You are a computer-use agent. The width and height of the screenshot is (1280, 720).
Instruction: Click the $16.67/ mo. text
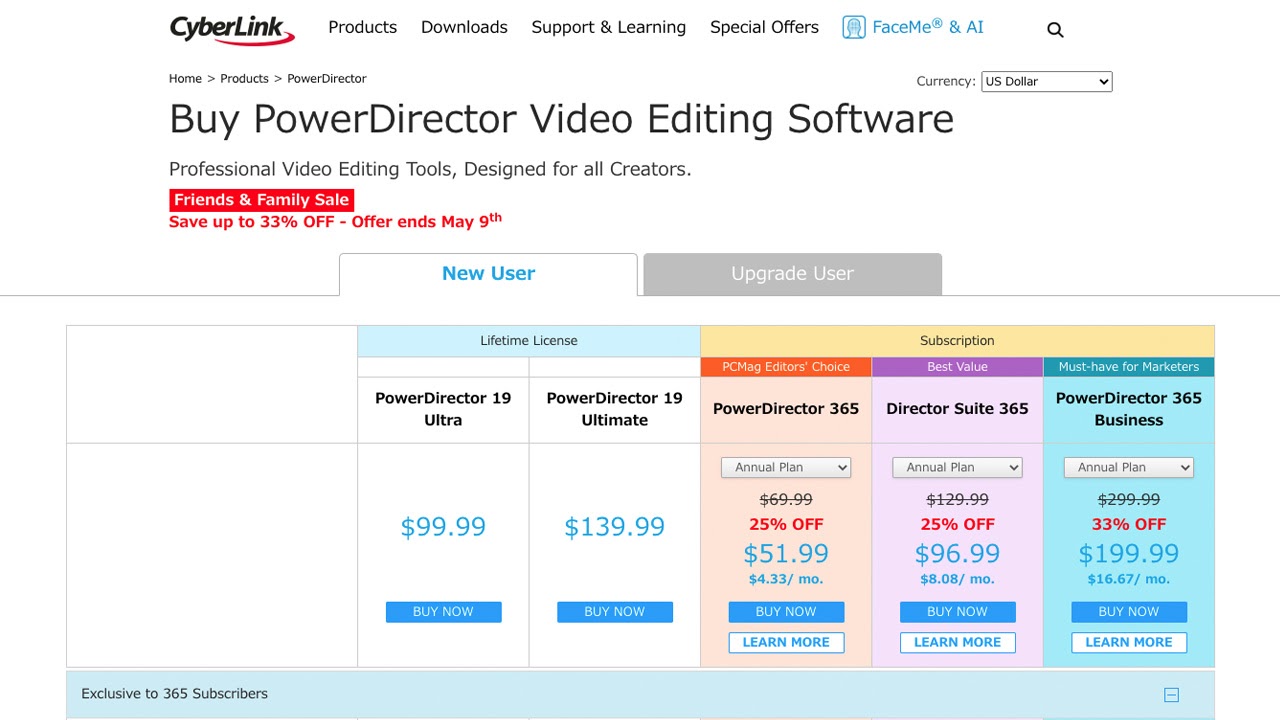tap(1129, 580)
